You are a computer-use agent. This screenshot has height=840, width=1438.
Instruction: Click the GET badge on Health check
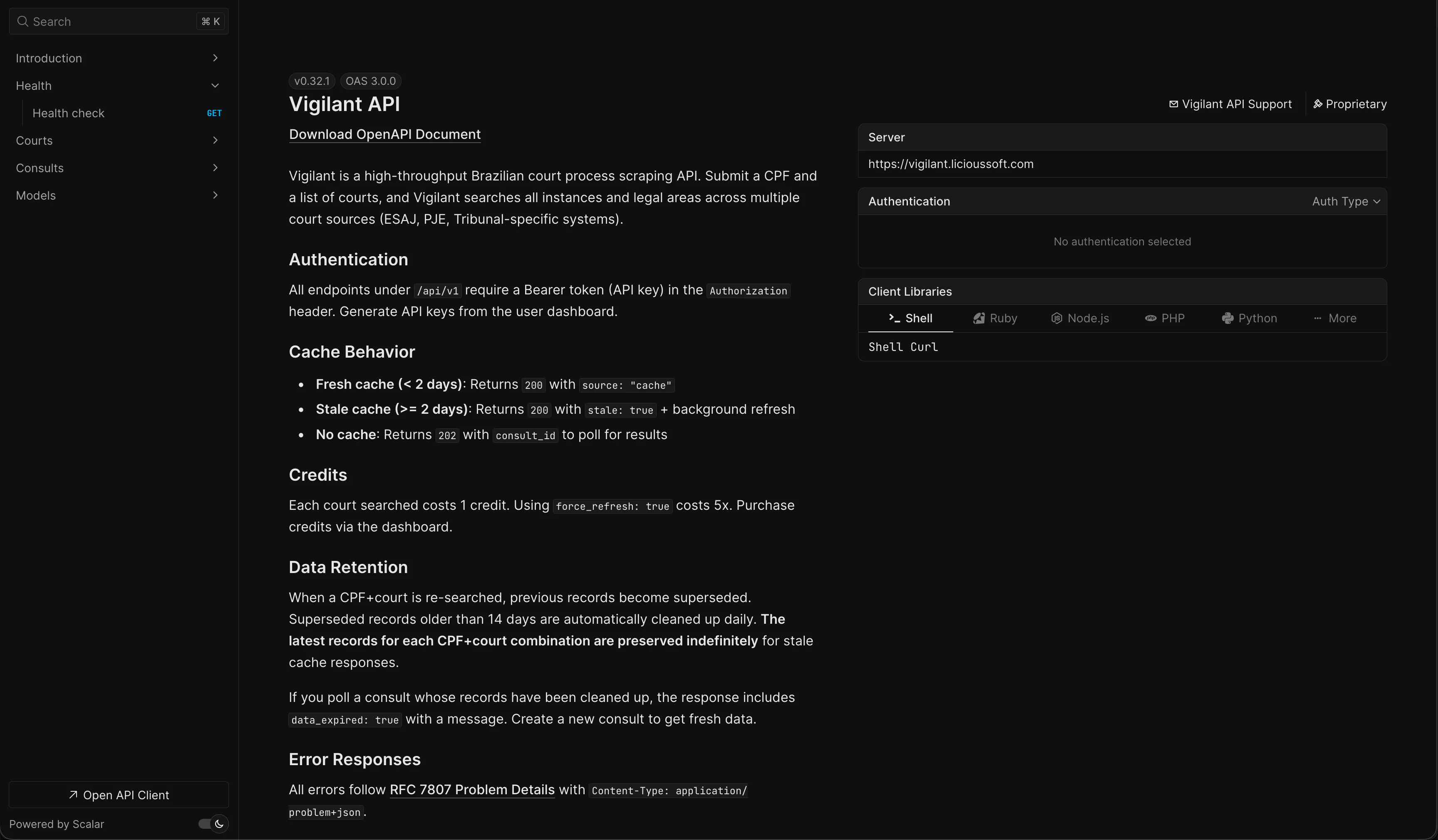pos(214,114)
